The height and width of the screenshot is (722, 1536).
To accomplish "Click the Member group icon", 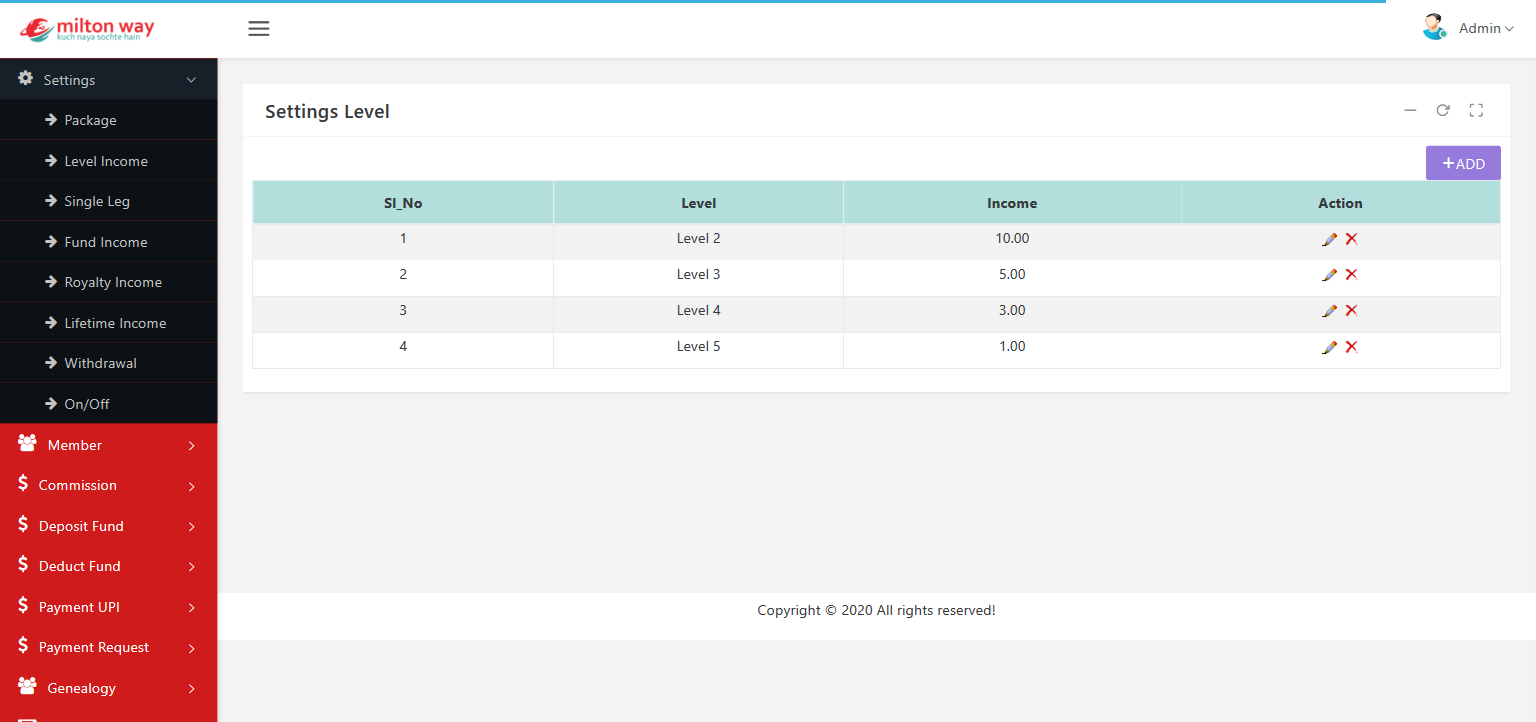I will coord(27,443).
